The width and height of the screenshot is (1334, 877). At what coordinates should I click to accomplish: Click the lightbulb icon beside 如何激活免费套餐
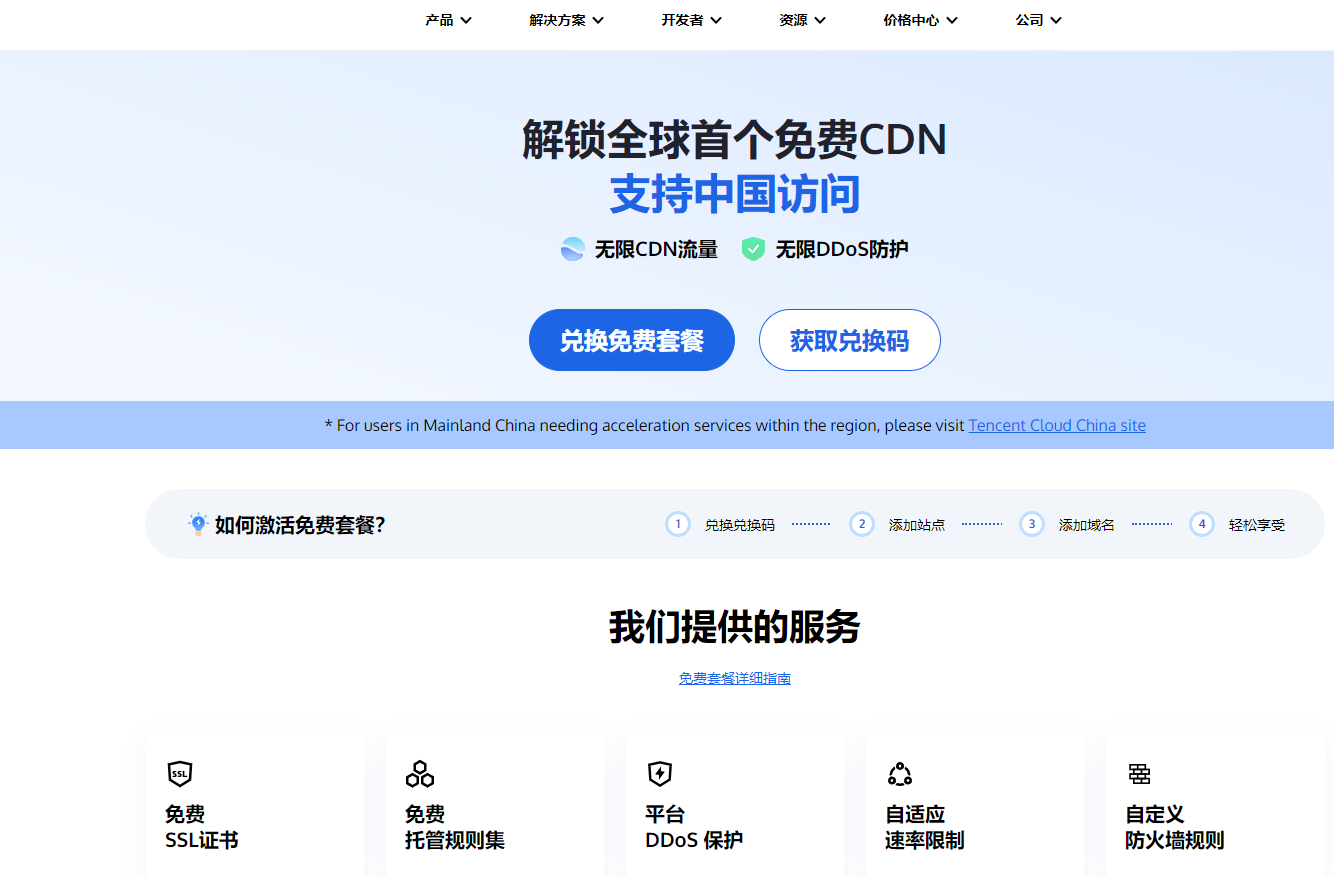pyautogui.click(x=195, y=522)
